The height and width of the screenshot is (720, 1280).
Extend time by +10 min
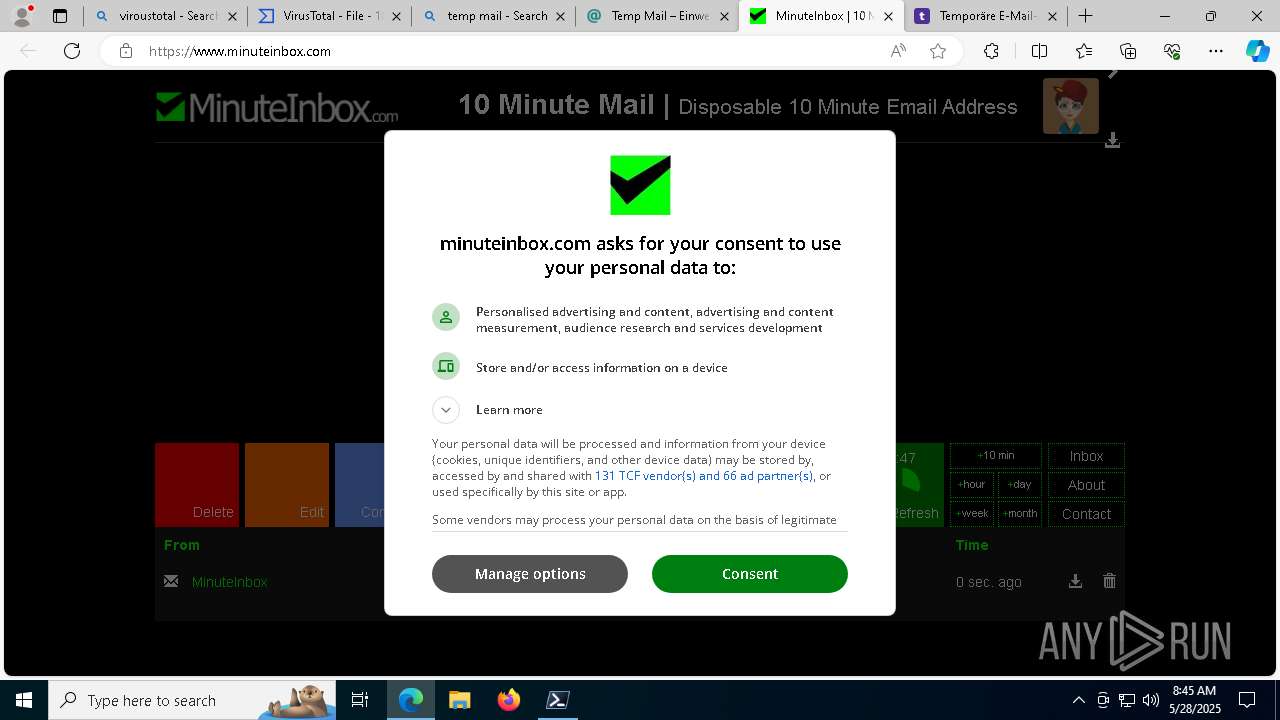point(996,456)
